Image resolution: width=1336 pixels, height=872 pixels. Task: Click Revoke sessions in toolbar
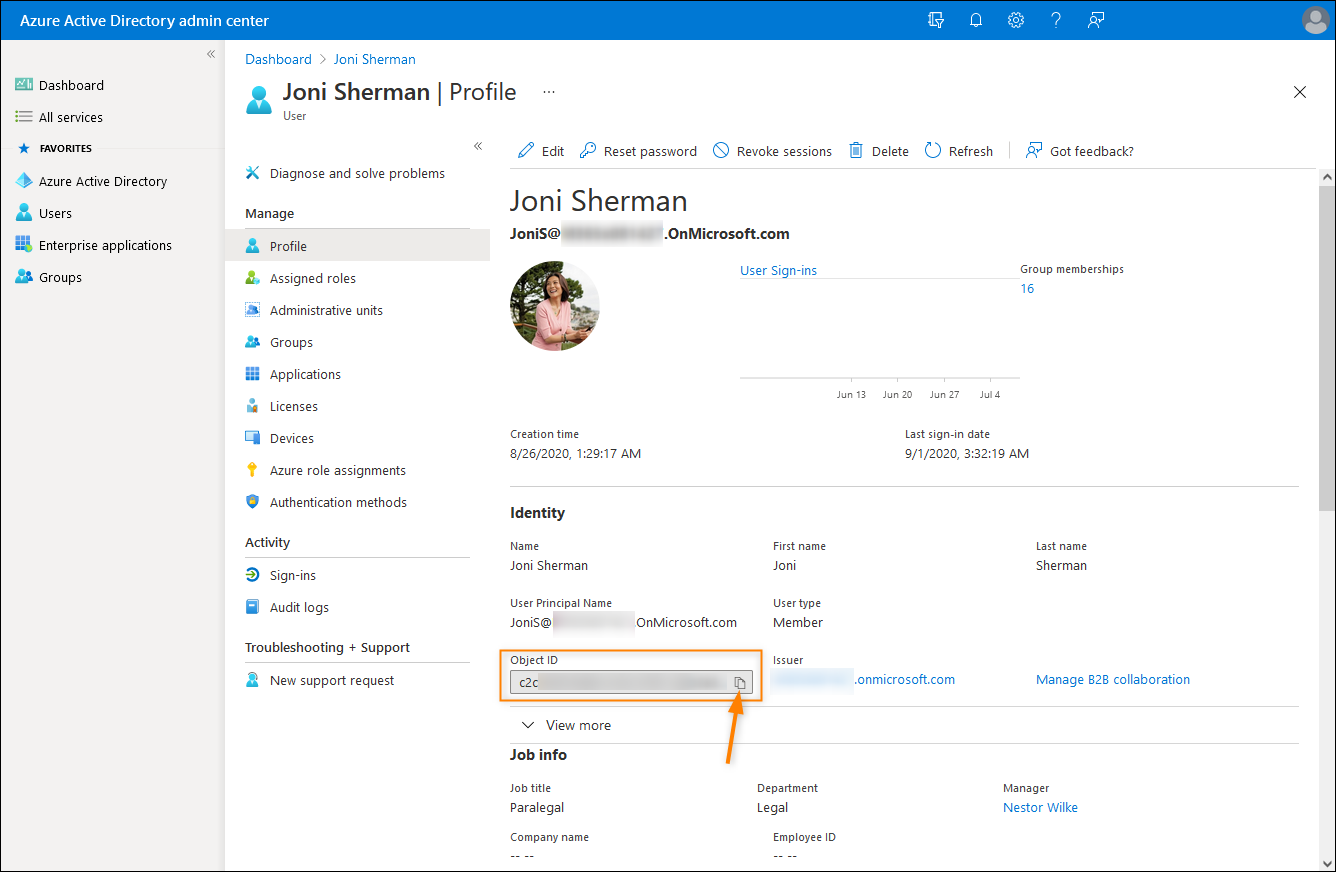point(772,151)
